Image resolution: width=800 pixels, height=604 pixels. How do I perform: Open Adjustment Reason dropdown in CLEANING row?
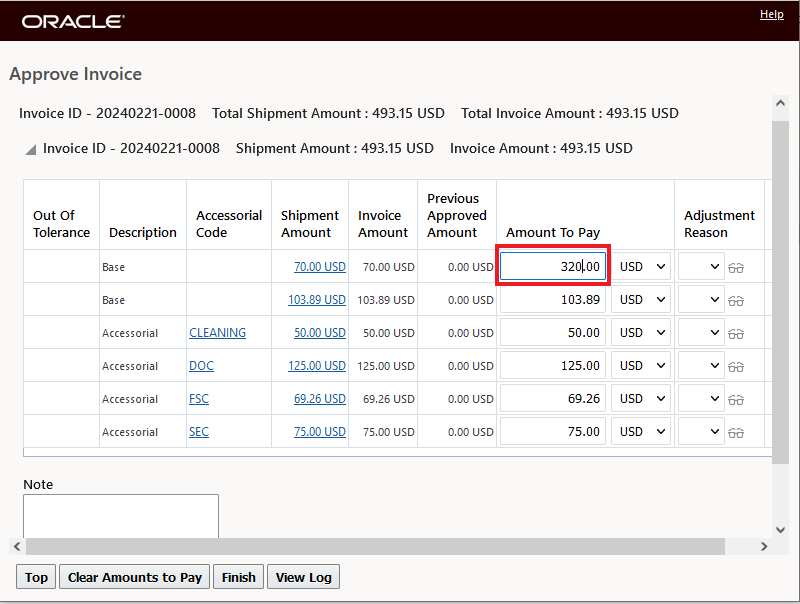click(701, 333)
